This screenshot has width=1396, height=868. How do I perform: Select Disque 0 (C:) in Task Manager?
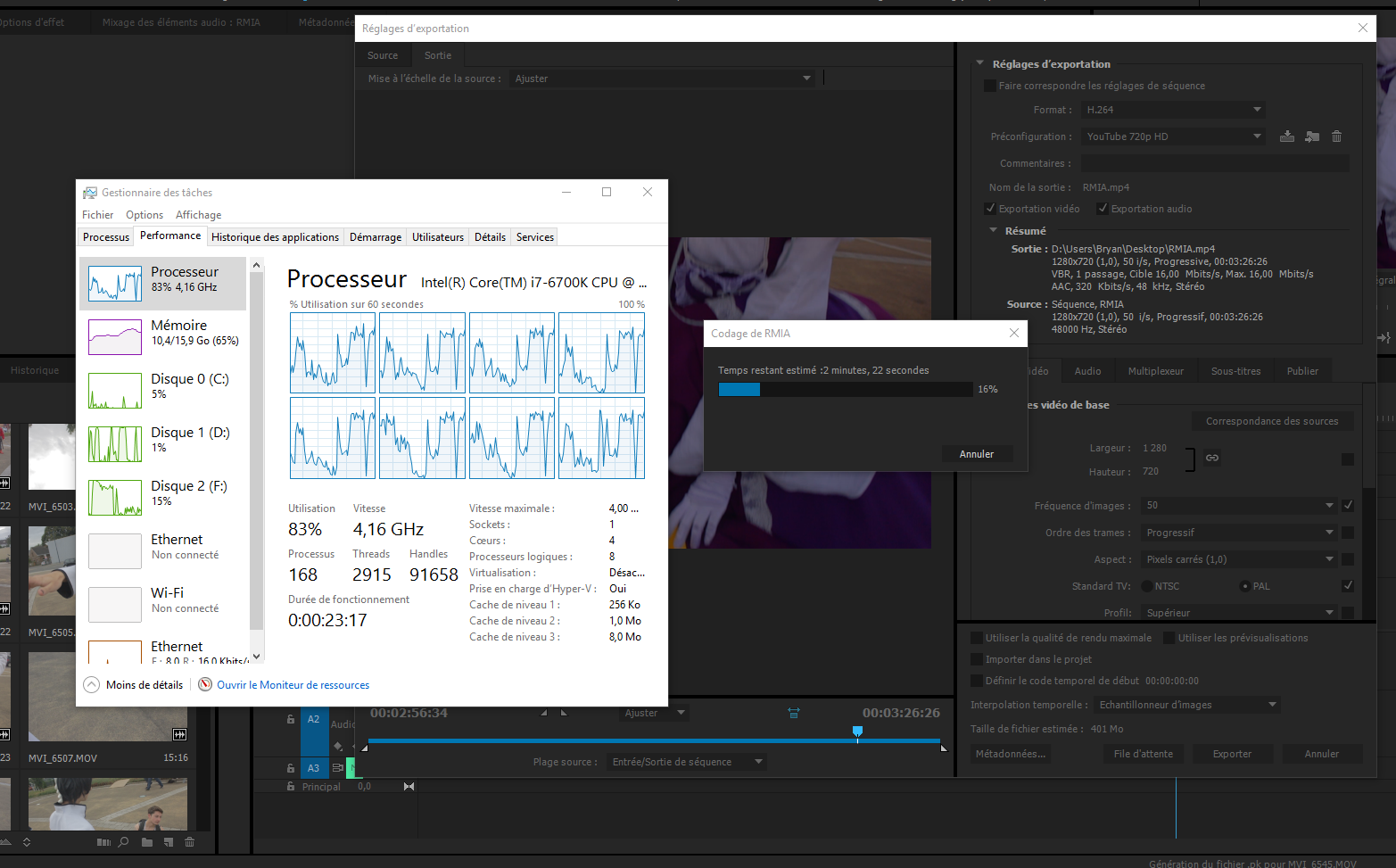pyautogui.click(x=163, y=391)
